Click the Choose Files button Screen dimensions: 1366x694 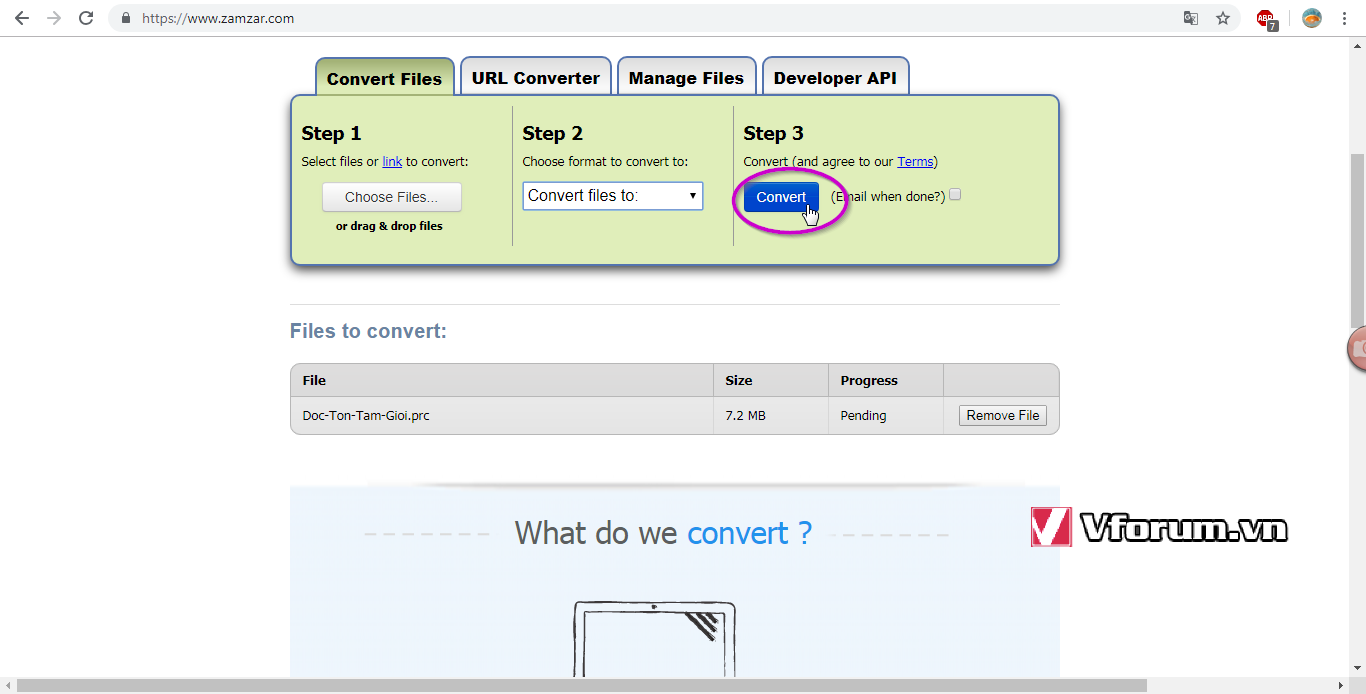(x=392, y=197)
